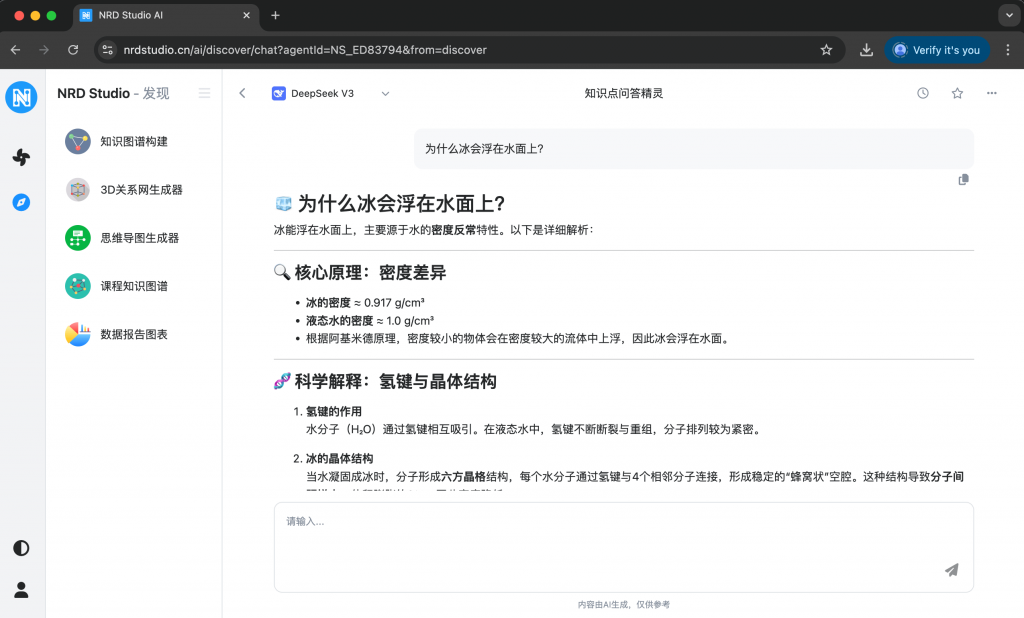Copy the user message with copy icon

pyautogui.click(x=963, y=180)
